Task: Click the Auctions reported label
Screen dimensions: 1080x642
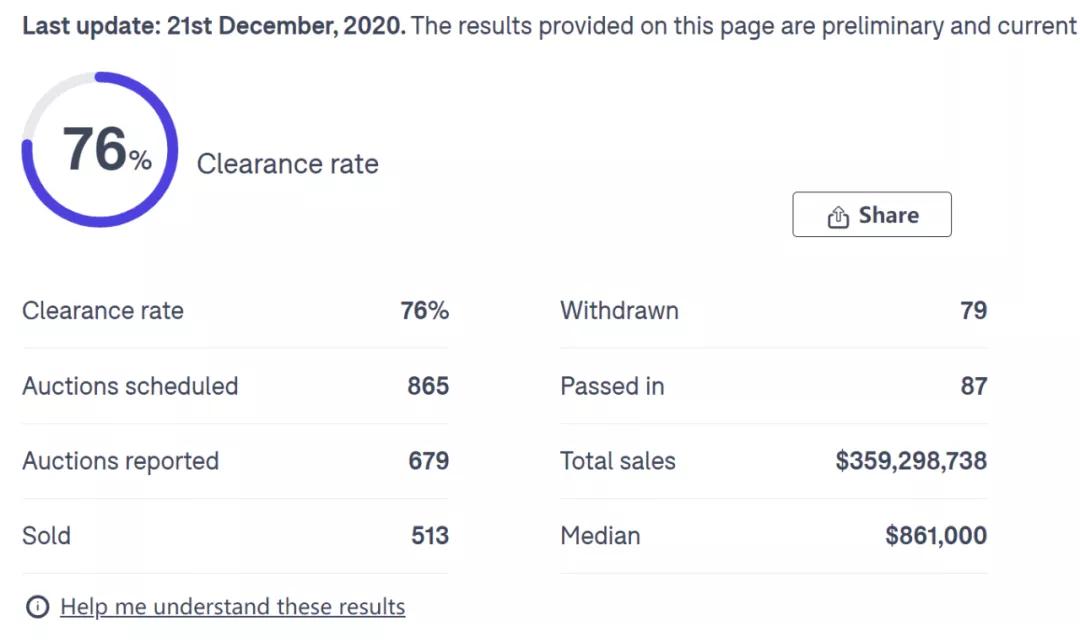Action: (x=121, y=461)
